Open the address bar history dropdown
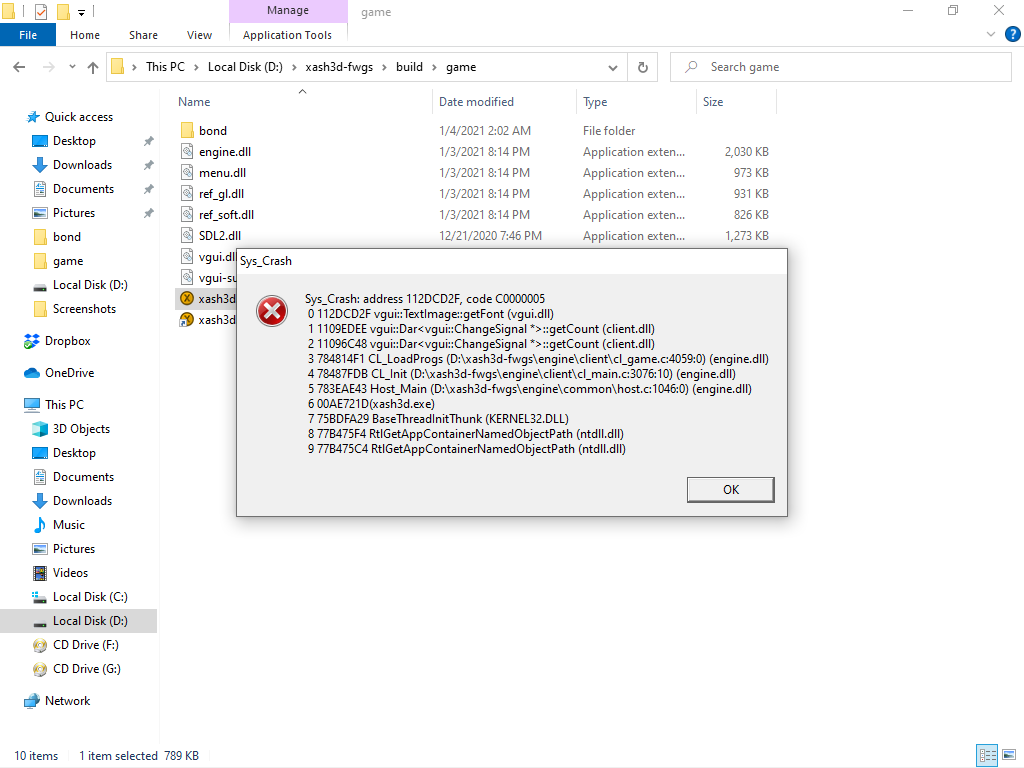Image resolution: width=1024 pixels, height=768 pixels. [x=613, y=66]
